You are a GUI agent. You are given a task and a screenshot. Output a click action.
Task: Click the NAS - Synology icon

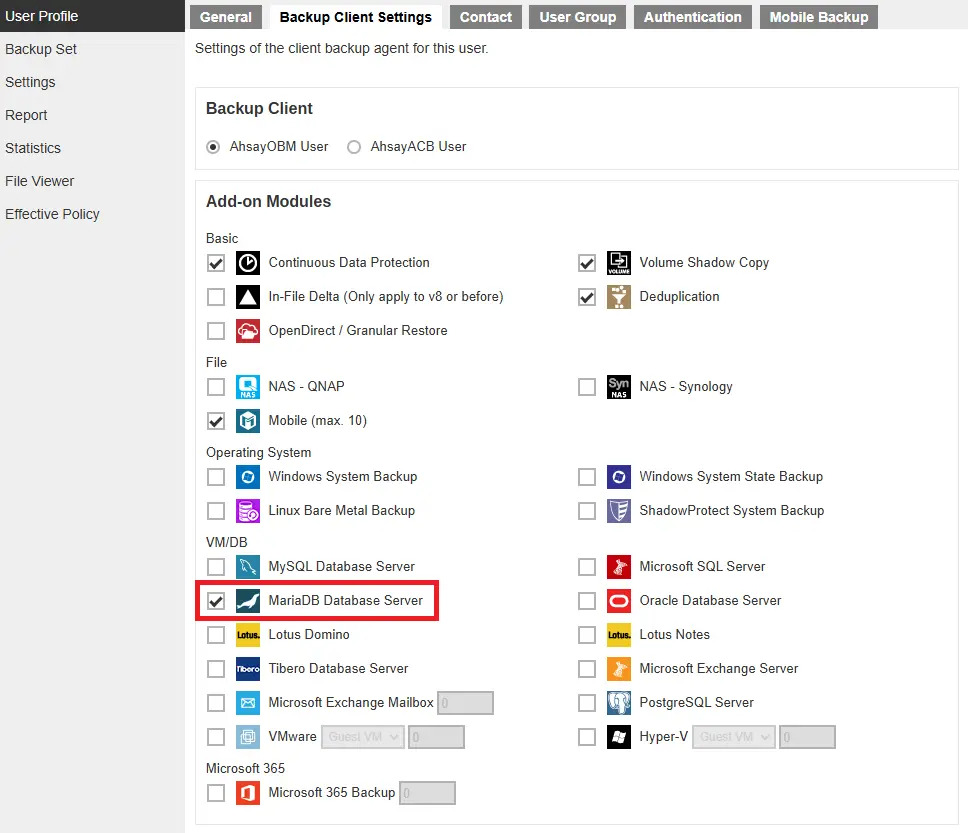(x=619, y=387)
